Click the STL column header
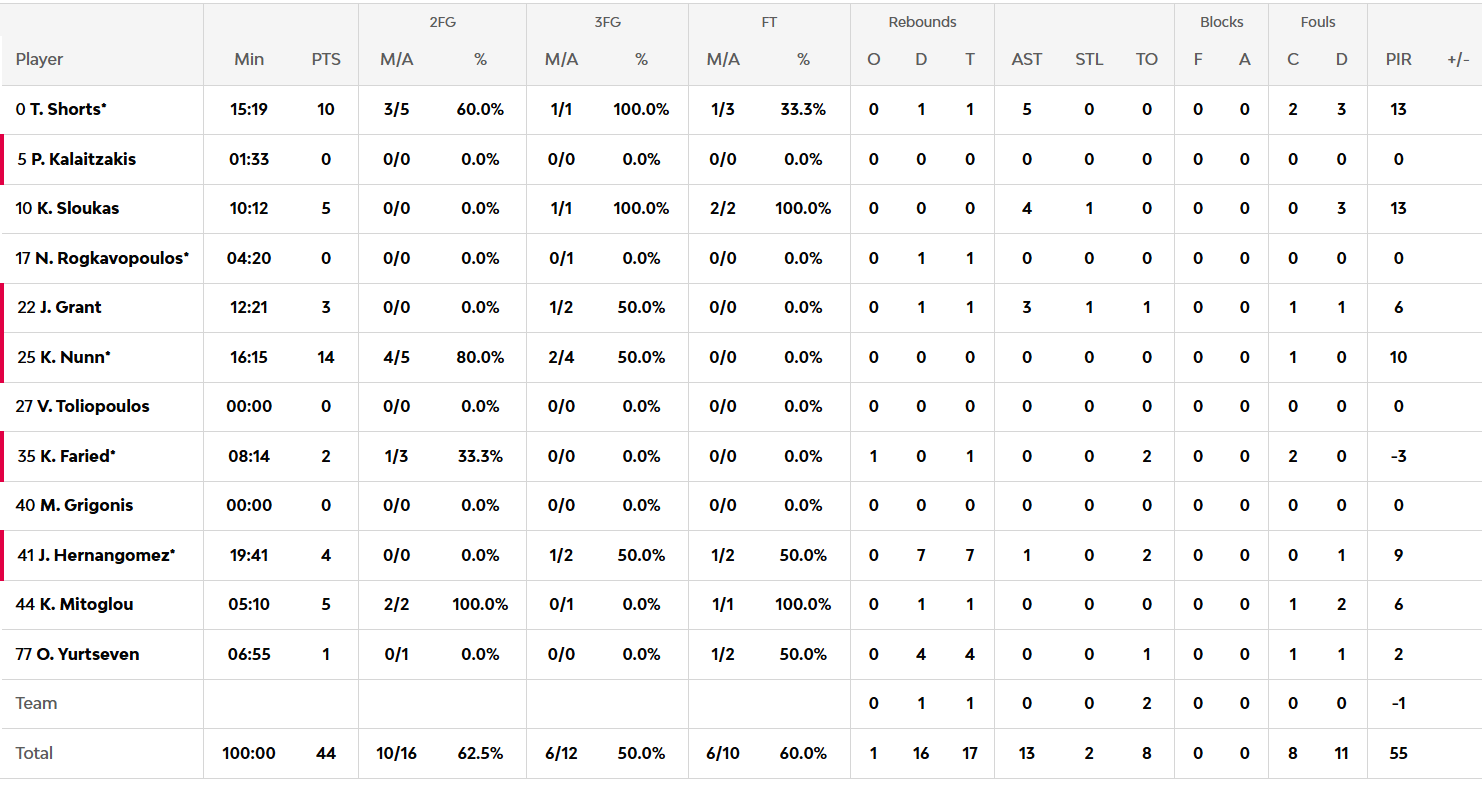Viewport: 1482px width, 790px height. click(1089, 59)
